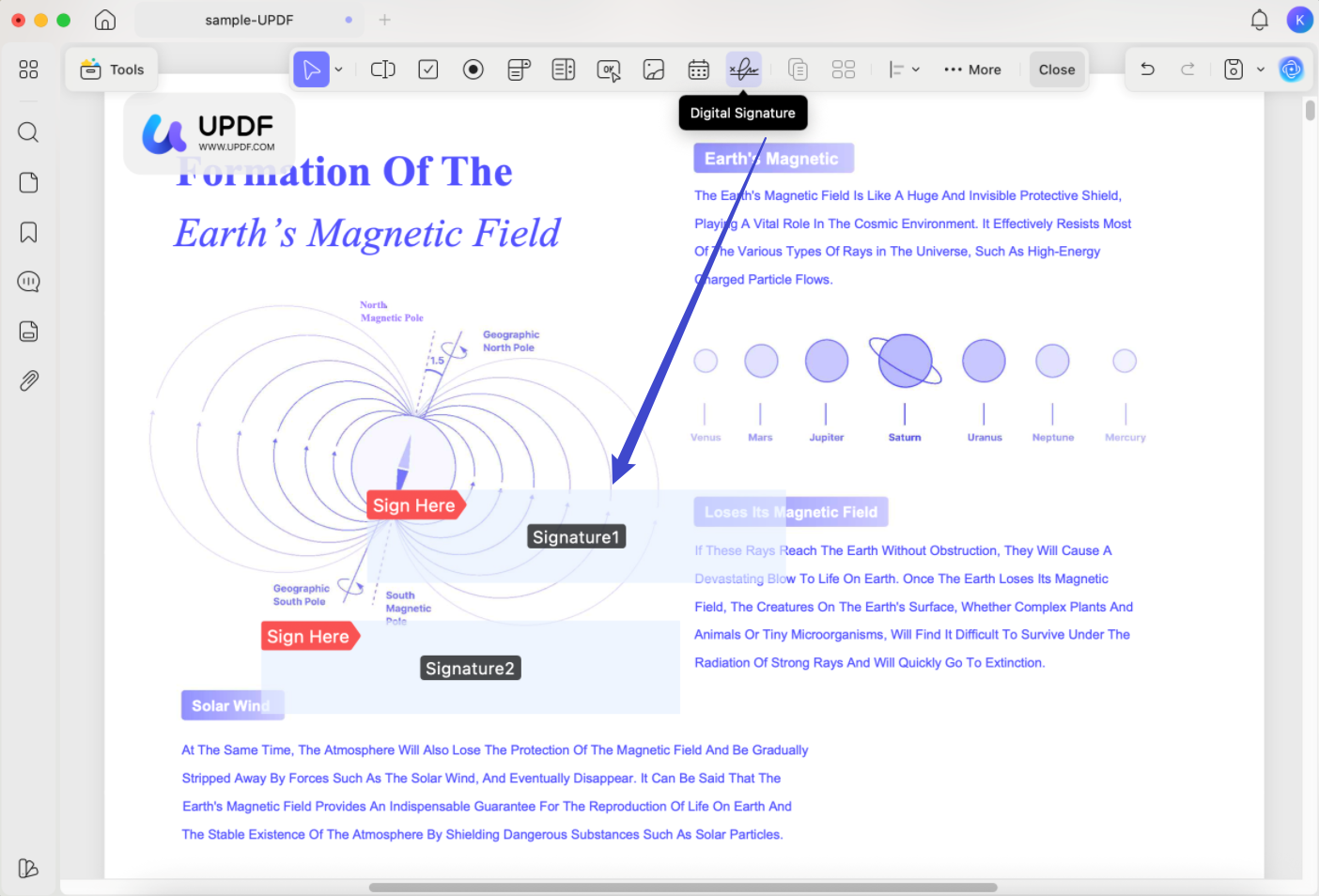The image size is (1319, 896).
Task: Open the notifications bell
Action: coord(1260,20)
